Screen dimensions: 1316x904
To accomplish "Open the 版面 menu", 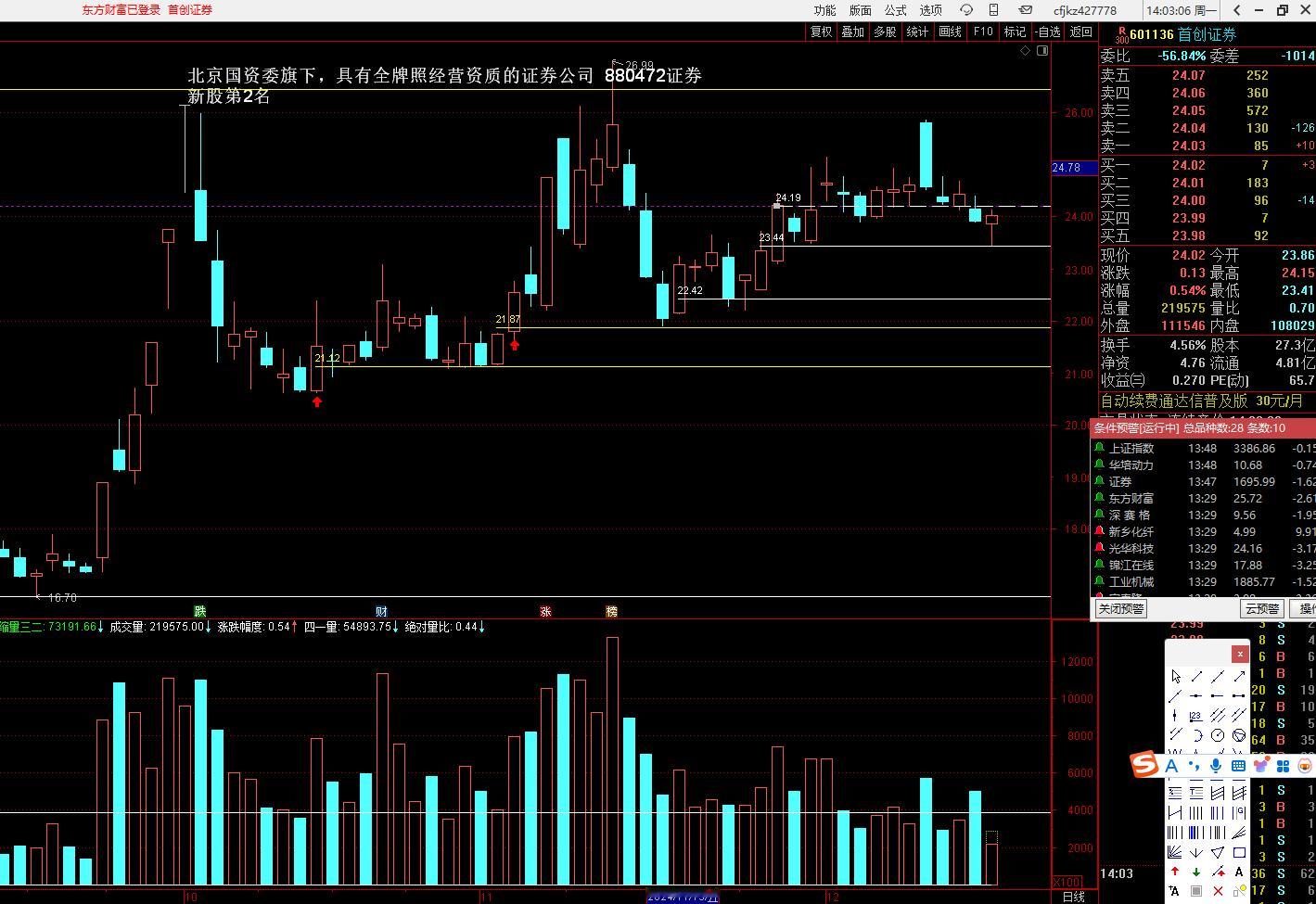I will (x=860, y=10).
